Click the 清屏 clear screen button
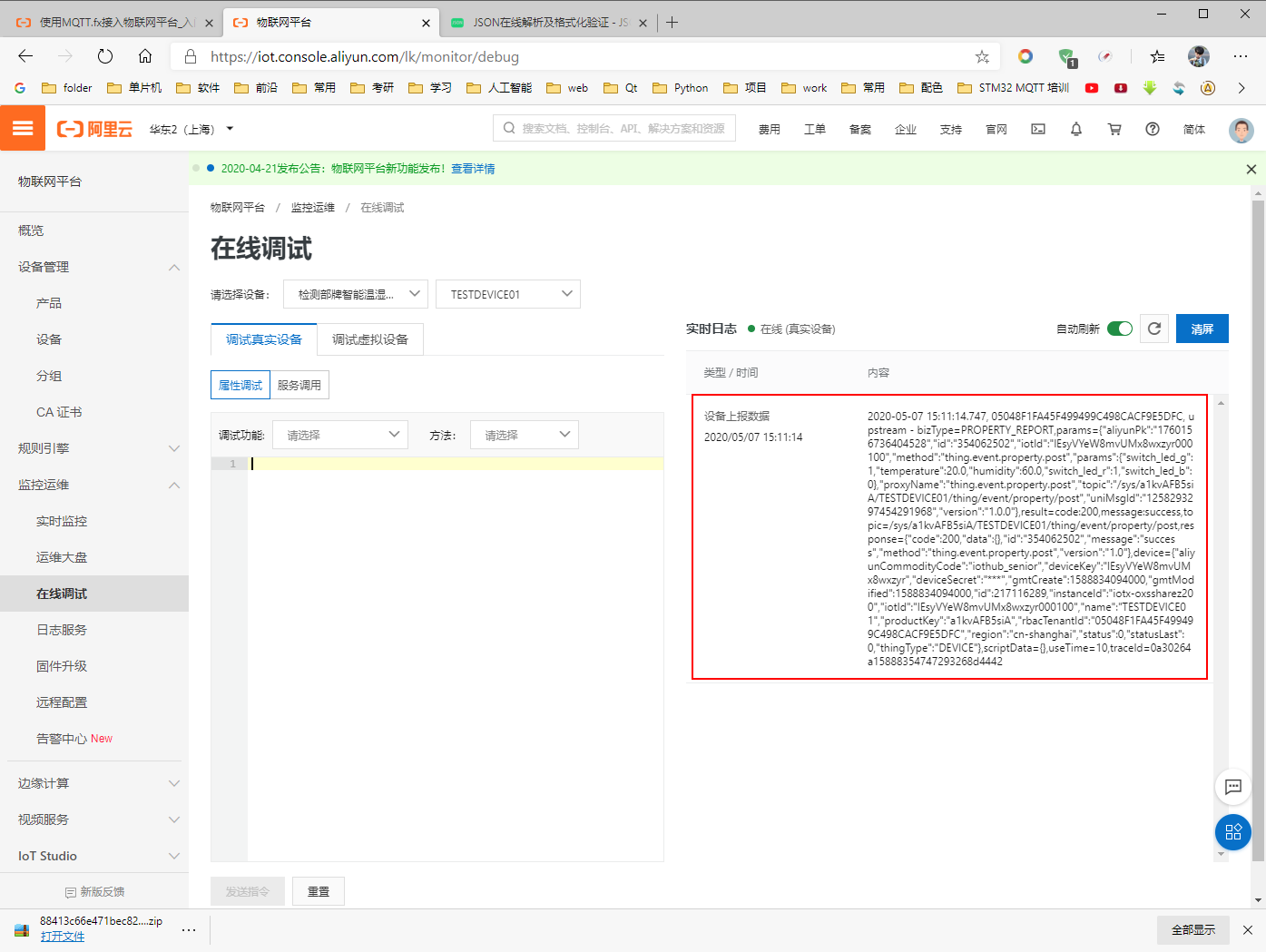The image size is (1266, 952). (x=1202, y=329)
